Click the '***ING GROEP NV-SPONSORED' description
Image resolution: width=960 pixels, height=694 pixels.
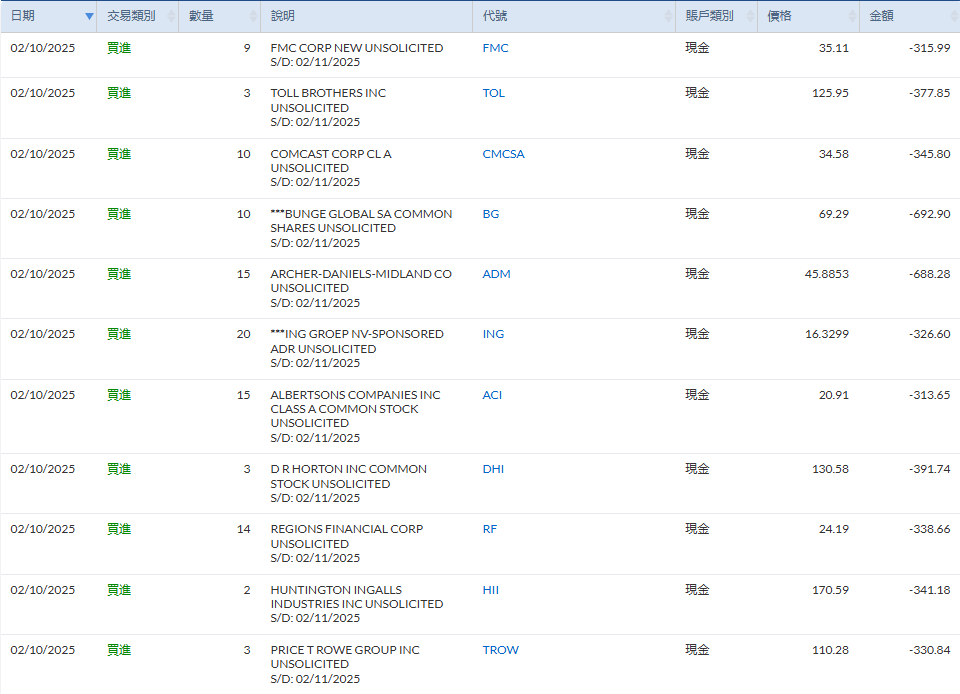pos(357,334)
